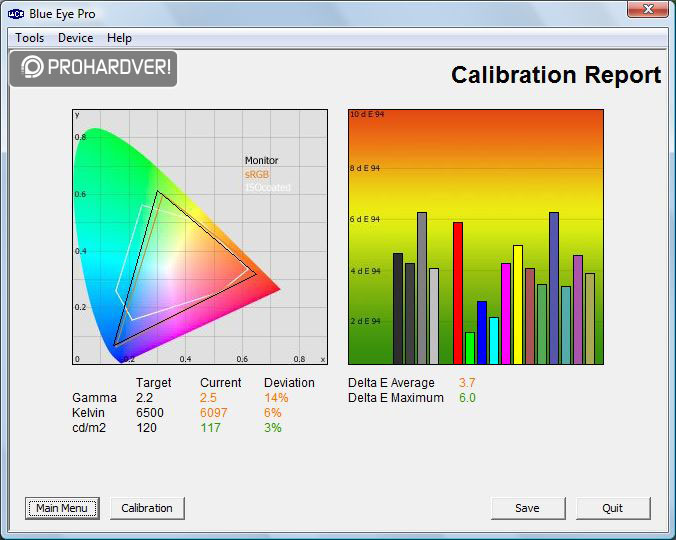Click the sRGB legend label
The width and height of the screenshot is (676, 540).
pos(257,174)
